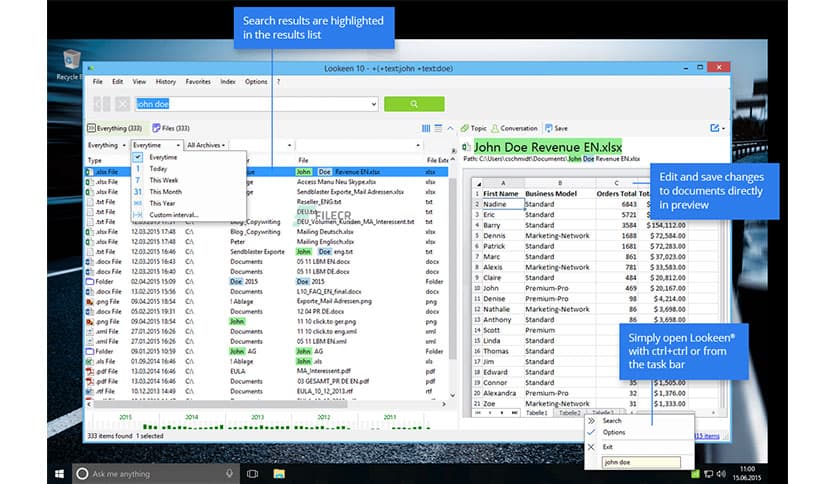Image resolution: width=836 pixels, height=484 pixels.
Task: Click the 15 items status link
Action: pyautogui.click(x=707, y=436)
